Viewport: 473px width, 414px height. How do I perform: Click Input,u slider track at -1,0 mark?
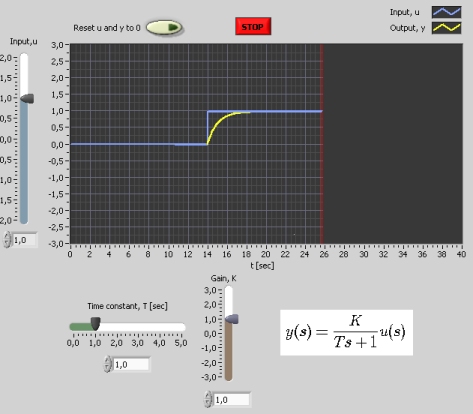click(x=24, y=180)
